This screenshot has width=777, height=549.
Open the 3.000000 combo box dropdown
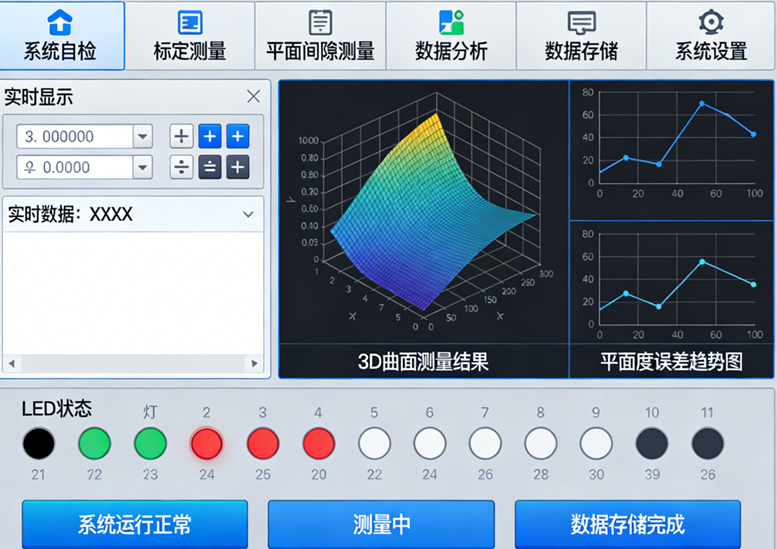click(142, 136)
